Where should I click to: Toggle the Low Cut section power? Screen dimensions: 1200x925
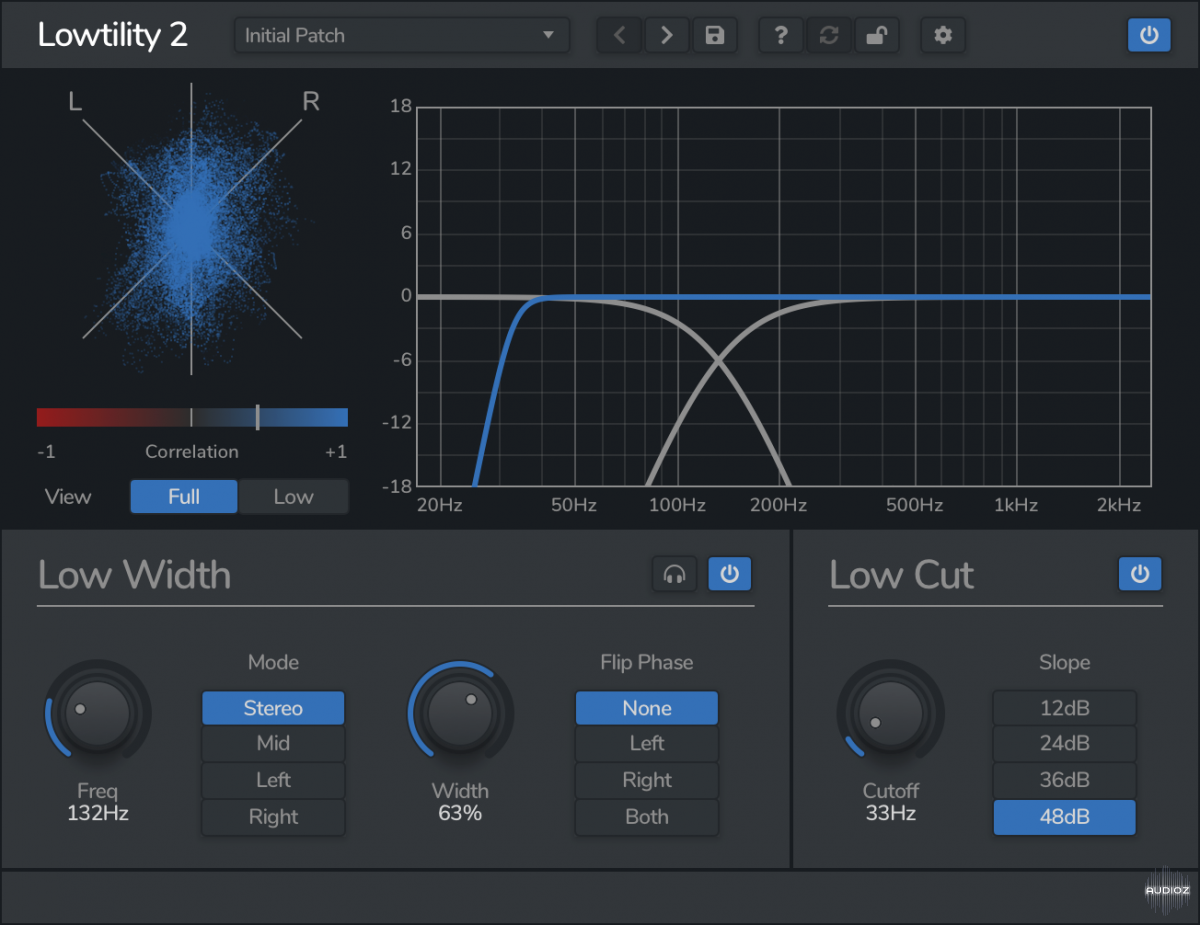pos(1140,574)
